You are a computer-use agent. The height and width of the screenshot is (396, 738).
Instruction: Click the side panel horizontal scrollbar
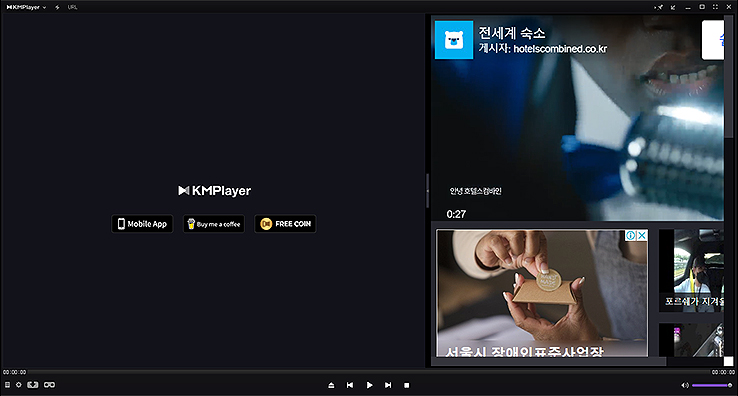tap(548, 362)
